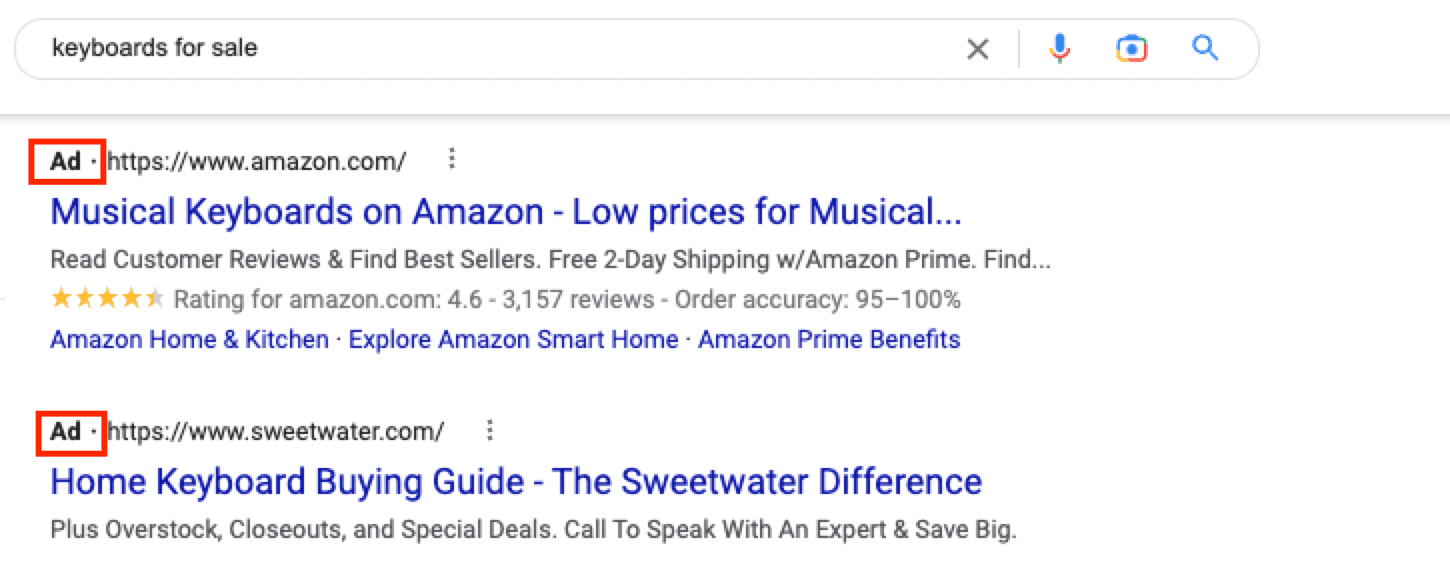Image resolution: width=1450 pixels, height=588 pixels.
Task: Open the three-dot menu on the Sweetwater ad
Action: tap(489, 429)
